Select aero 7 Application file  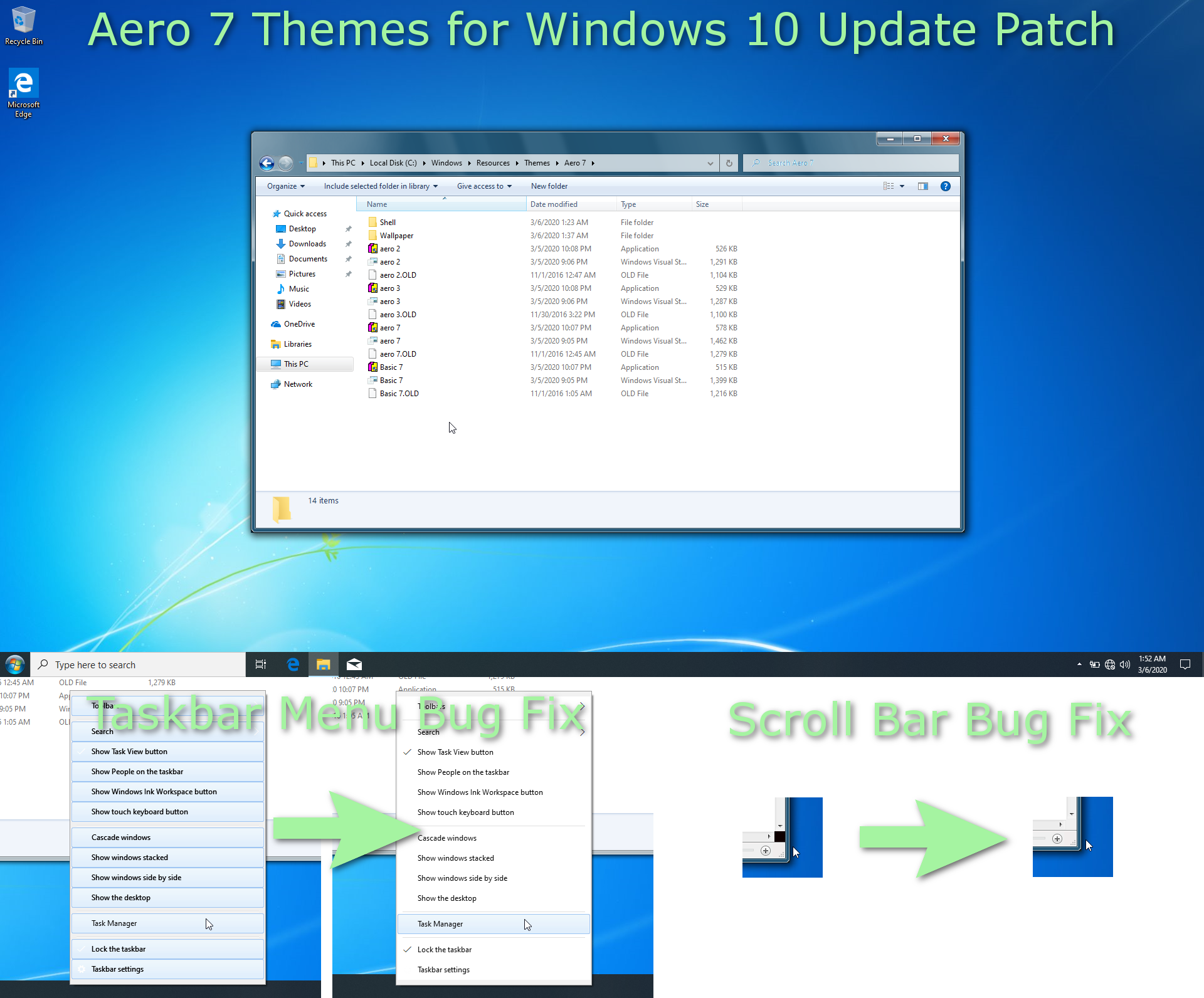coord(390,328)
